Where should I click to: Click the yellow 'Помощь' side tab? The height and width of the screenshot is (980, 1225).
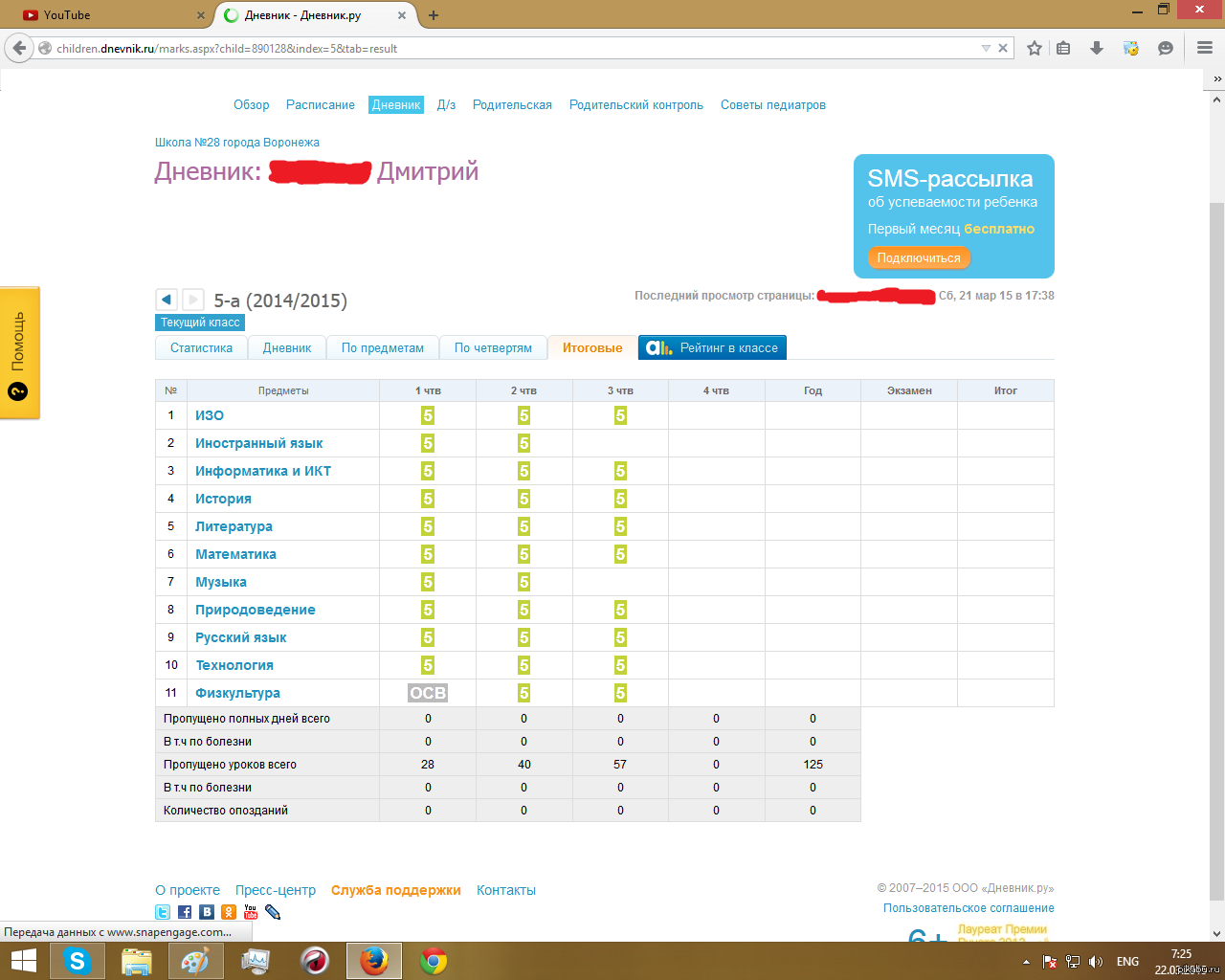pyautogui.click(x=19, y=352)
